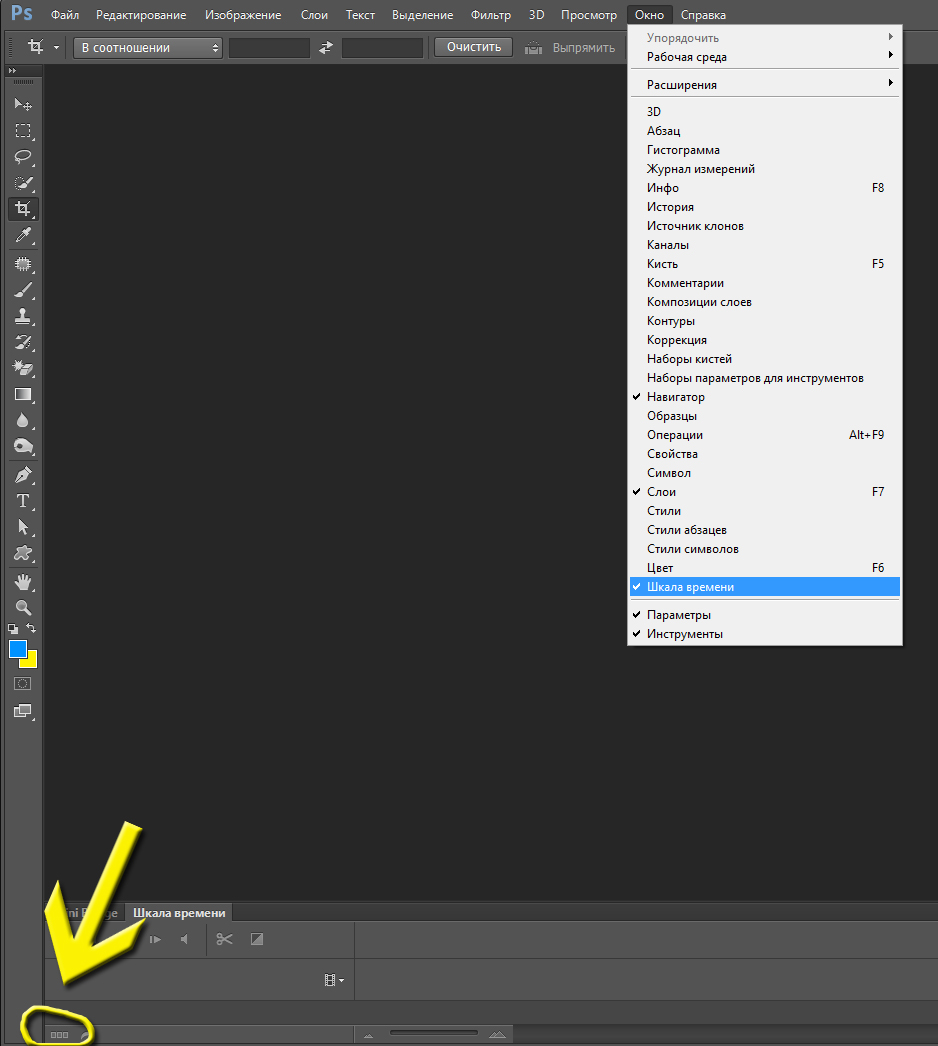This screenshot has height=1046, width=938.
Task: Select the Move tool
Action: (23, 105)
